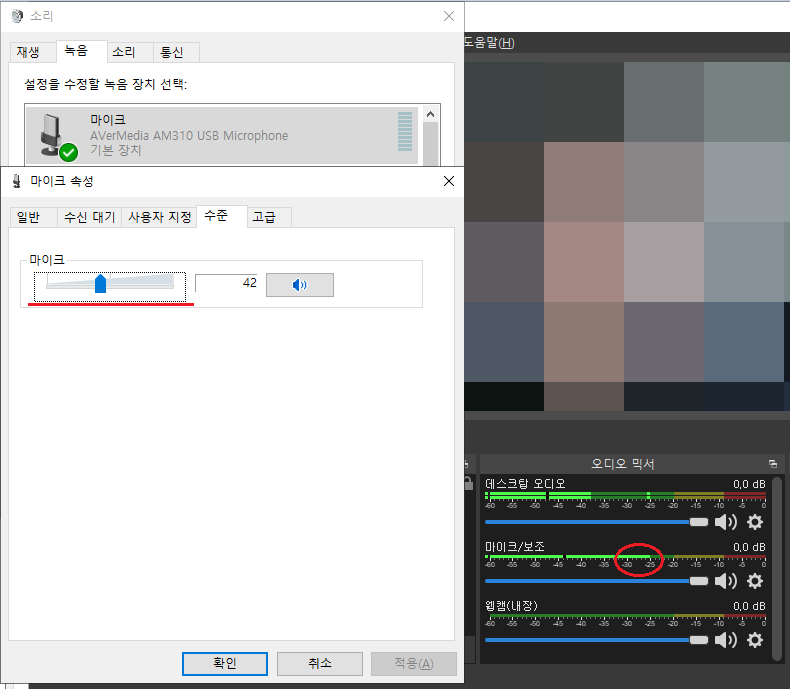790x689 pixels.
Task: Click the 마이크/보조 volume slider
Action: (x=597, y=581)
